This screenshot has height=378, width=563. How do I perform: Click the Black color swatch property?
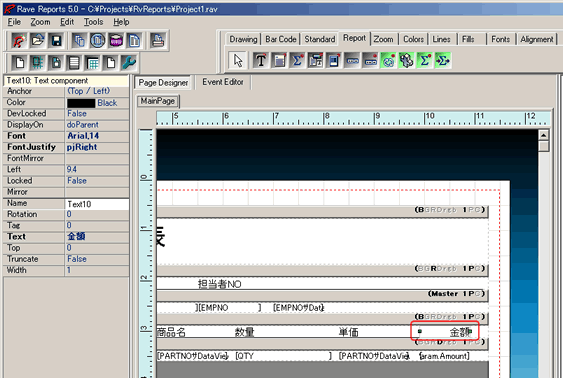(x=81, y=103)
